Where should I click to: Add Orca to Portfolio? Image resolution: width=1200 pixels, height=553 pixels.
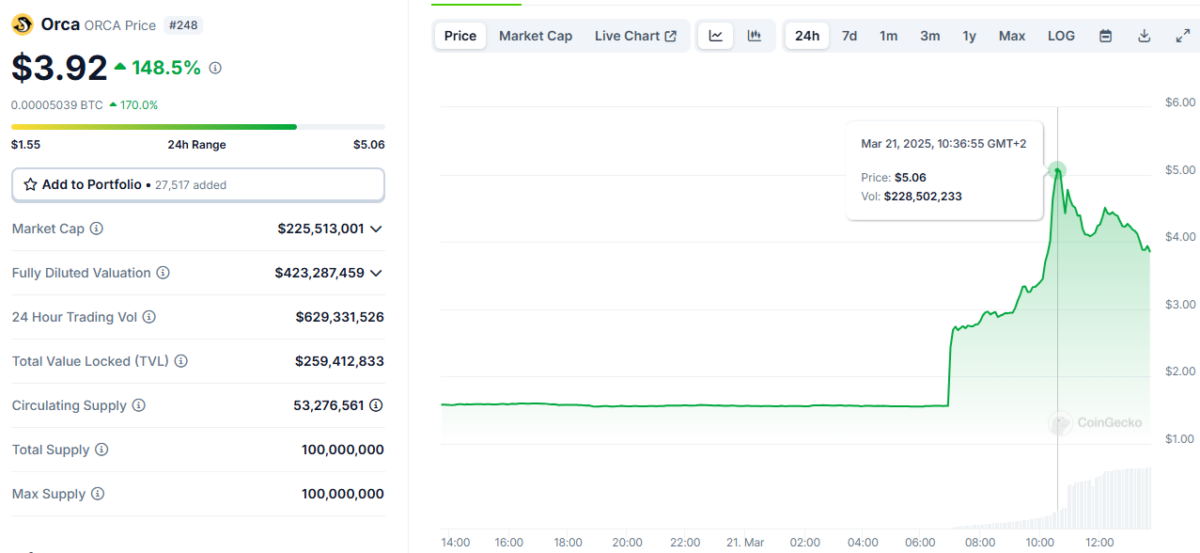click(x=198, y=185)
